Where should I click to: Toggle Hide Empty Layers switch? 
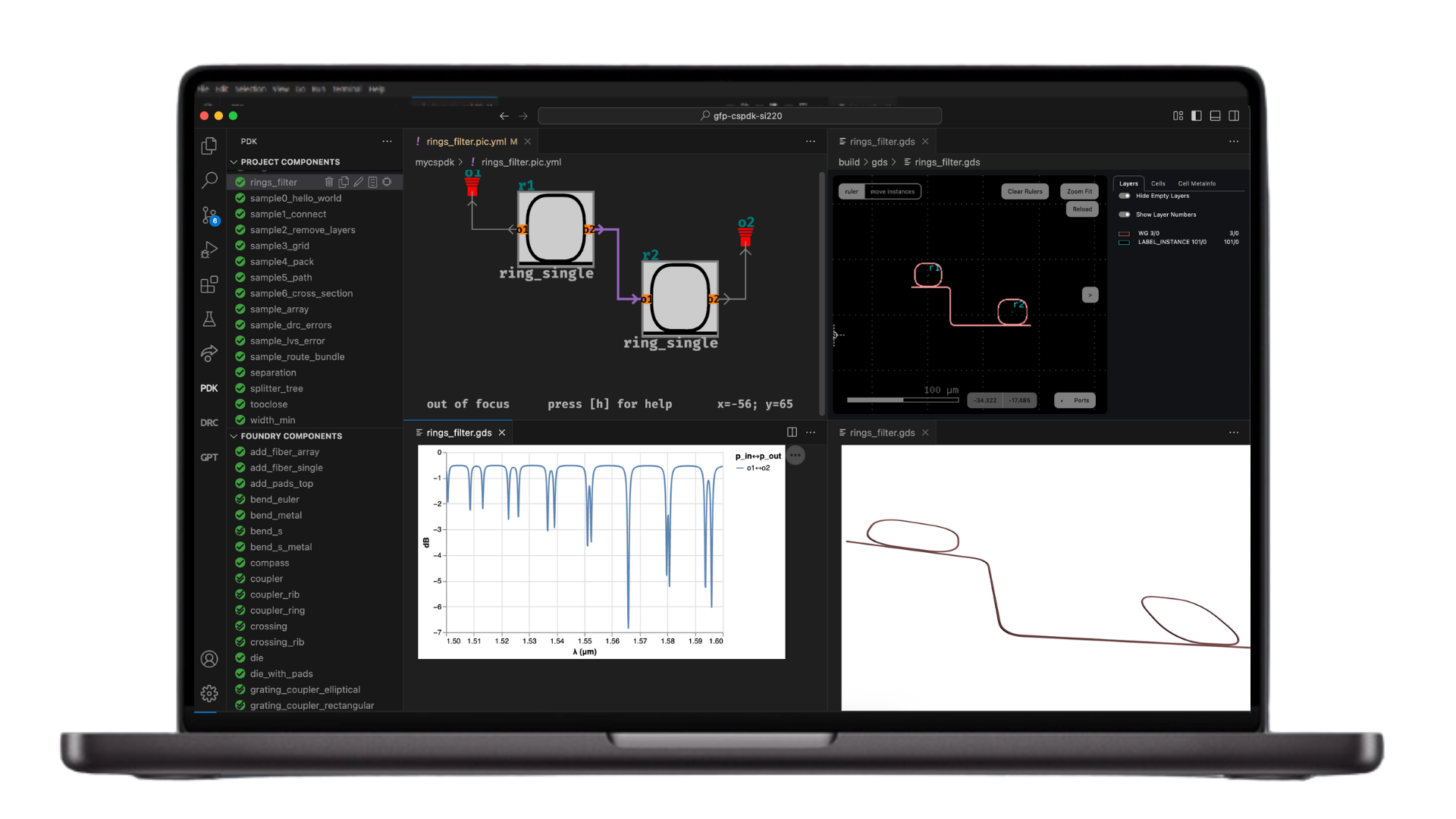[1125, 196]
